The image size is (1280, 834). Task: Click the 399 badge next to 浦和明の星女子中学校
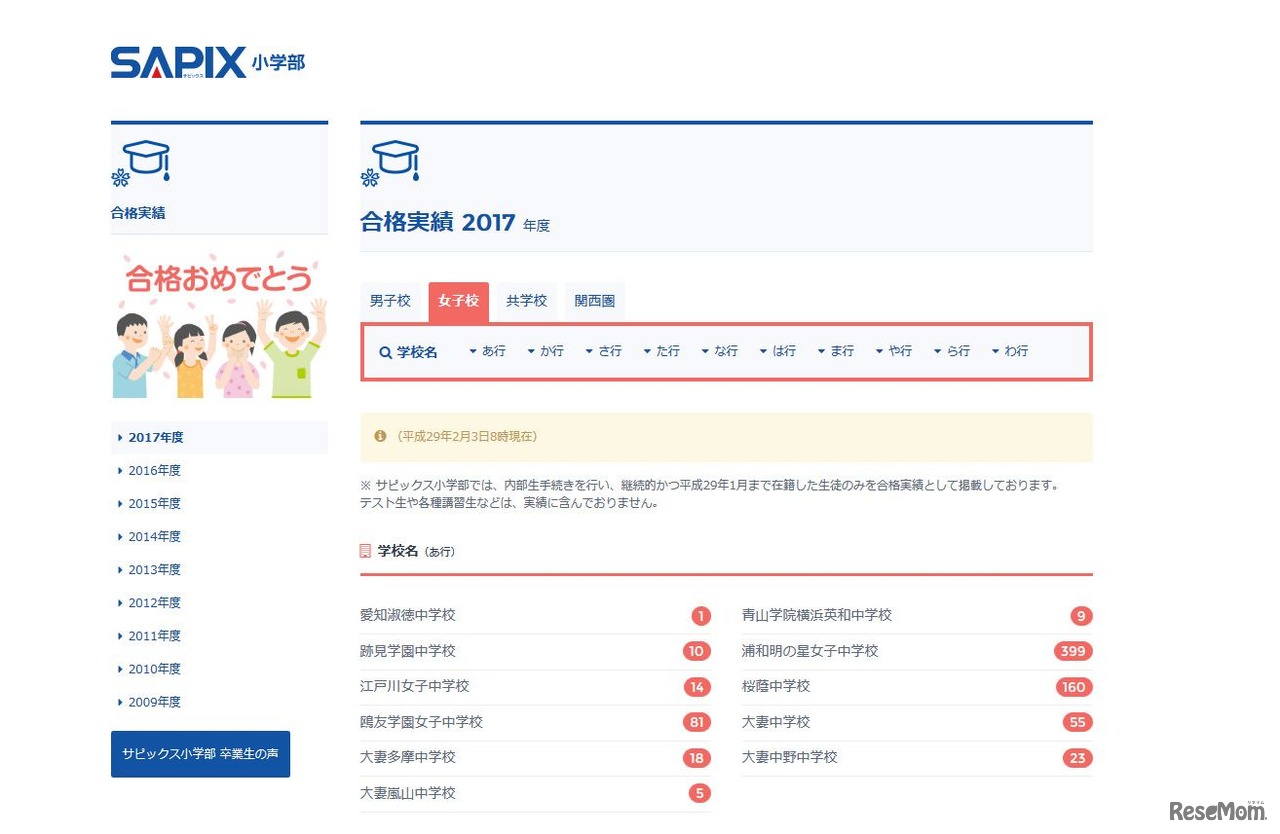(x=1072, y=651)
